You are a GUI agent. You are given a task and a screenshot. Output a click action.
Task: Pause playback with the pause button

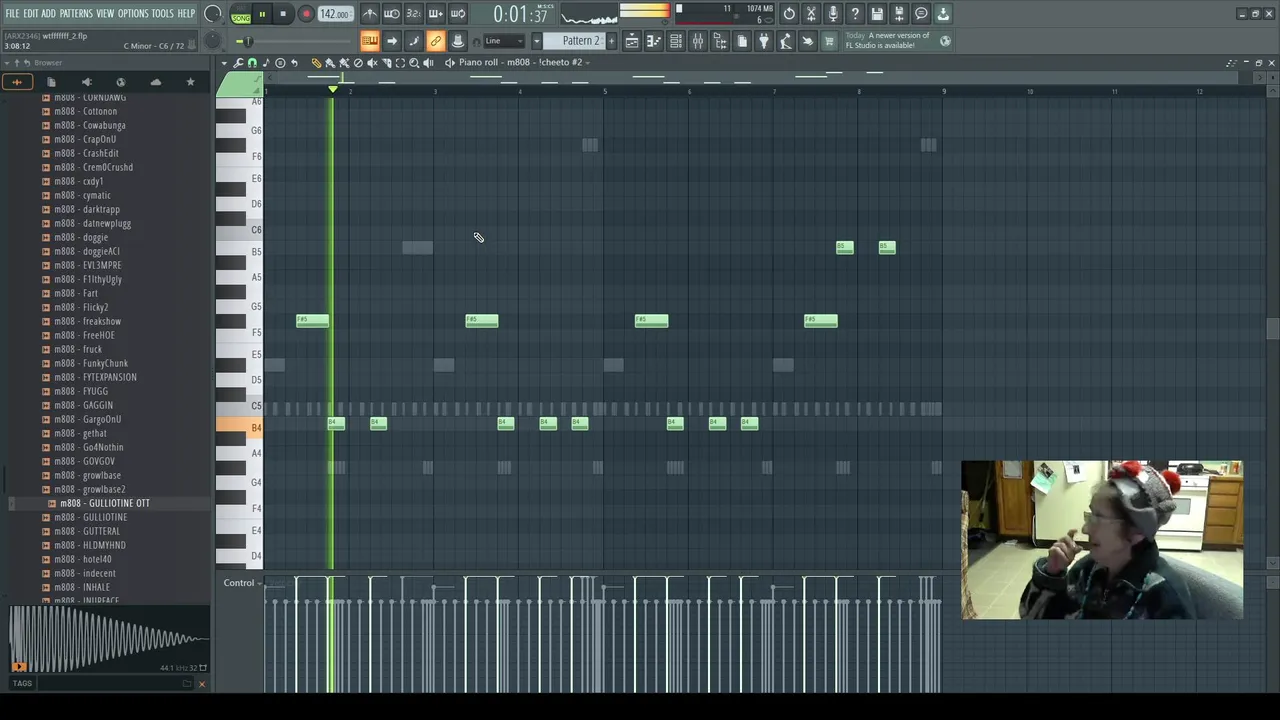click(262, 15)
